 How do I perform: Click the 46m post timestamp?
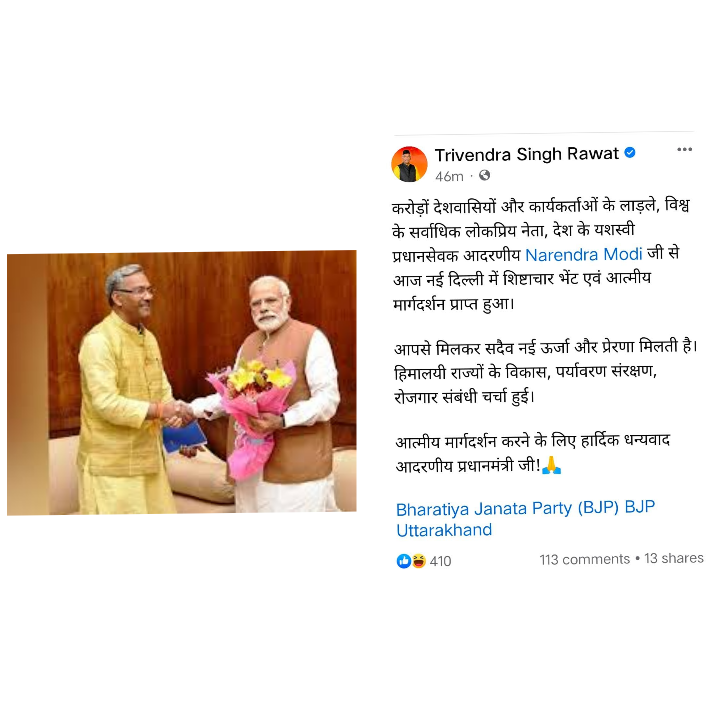(x=449, y=176)
